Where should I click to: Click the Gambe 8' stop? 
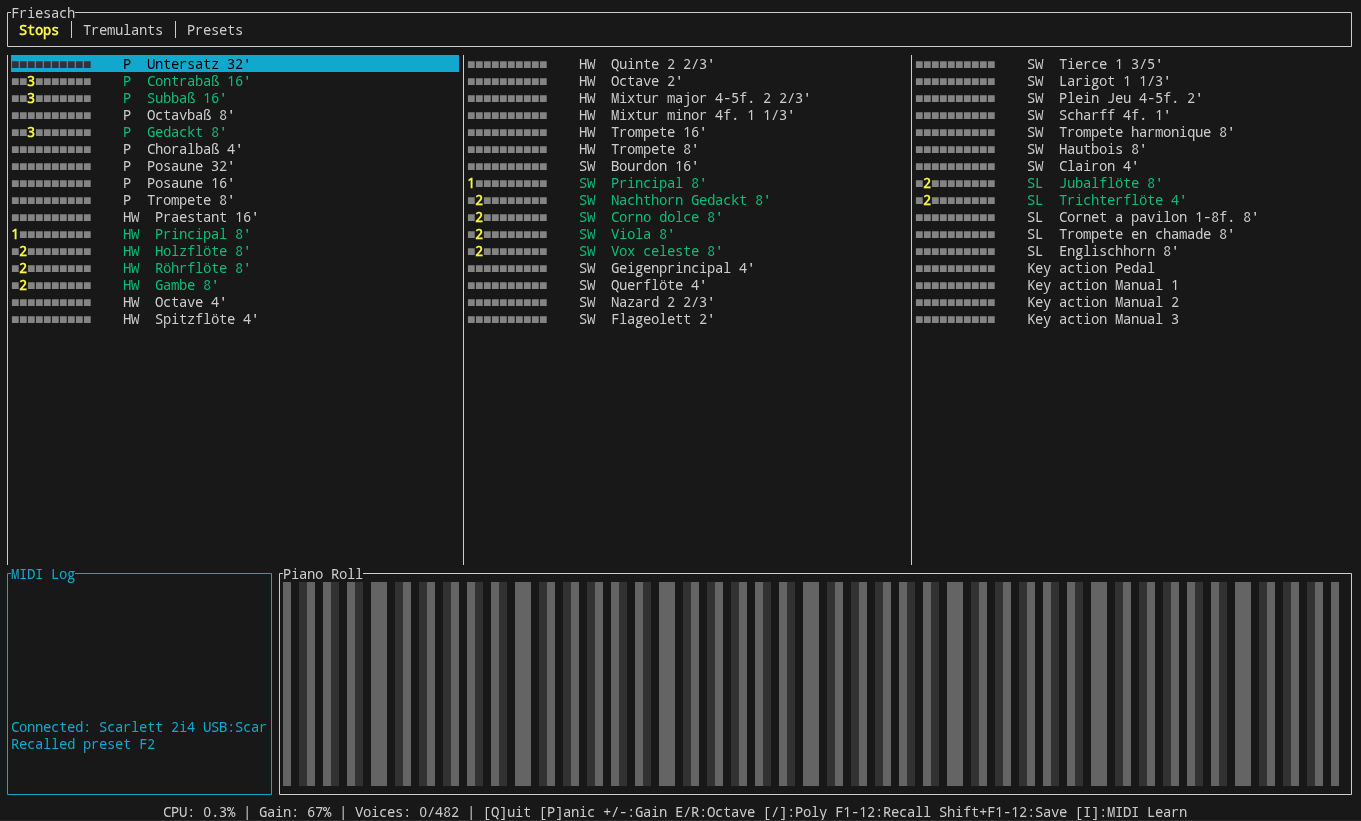coord(235,285)
